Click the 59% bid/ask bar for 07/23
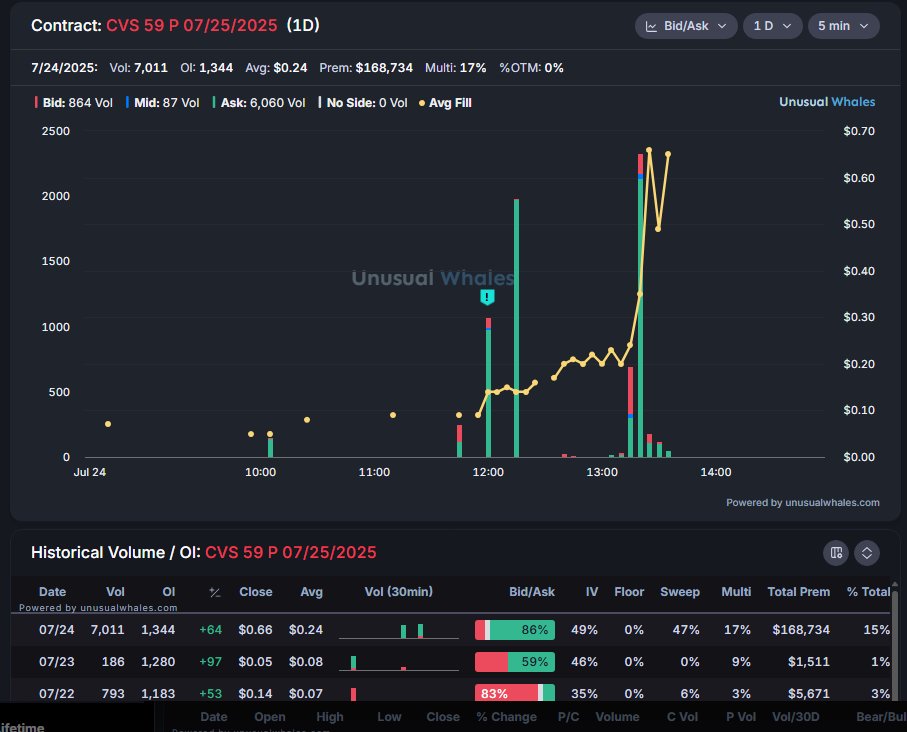Viewport: 907px width, 732px height. click(x=515, y=661)
